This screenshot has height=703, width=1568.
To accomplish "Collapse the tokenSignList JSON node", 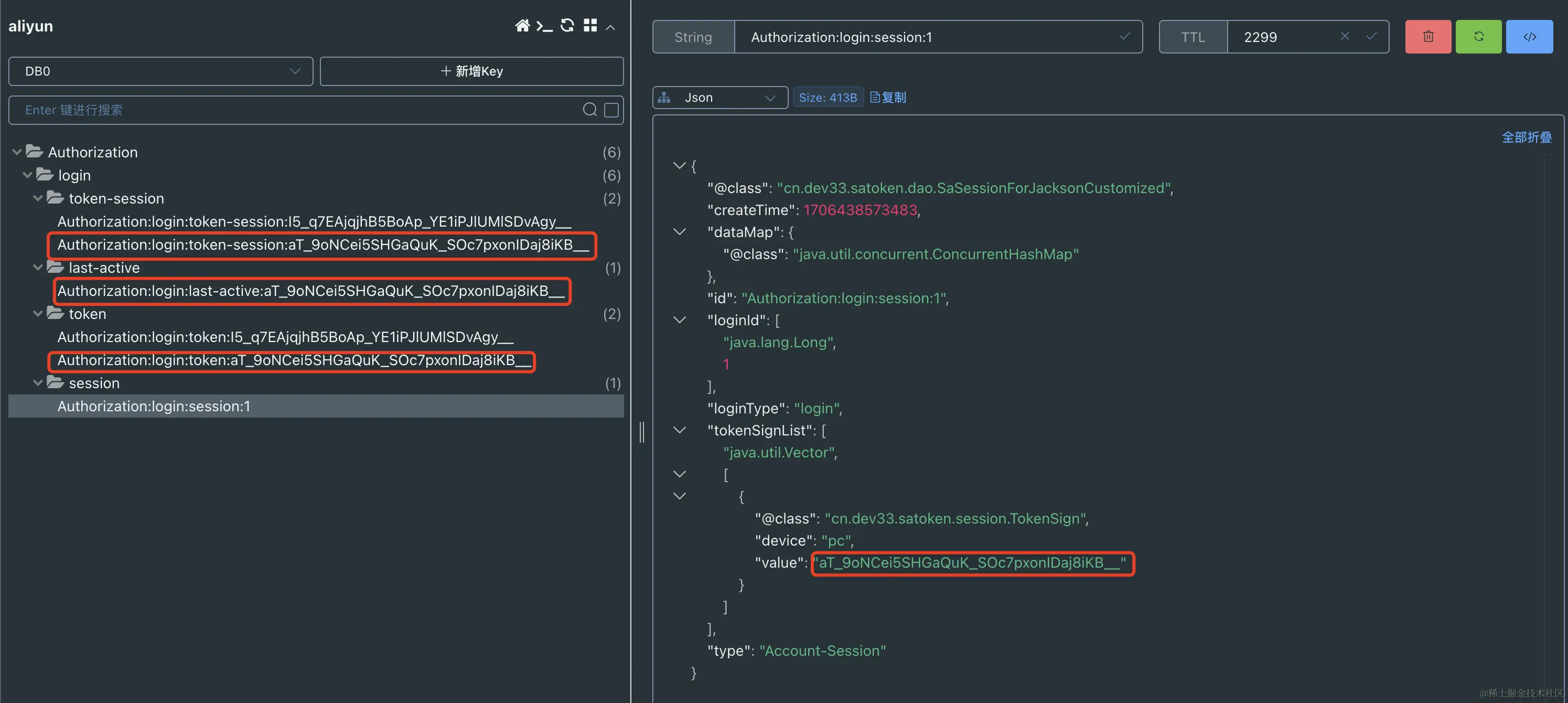I will point(680,430).
